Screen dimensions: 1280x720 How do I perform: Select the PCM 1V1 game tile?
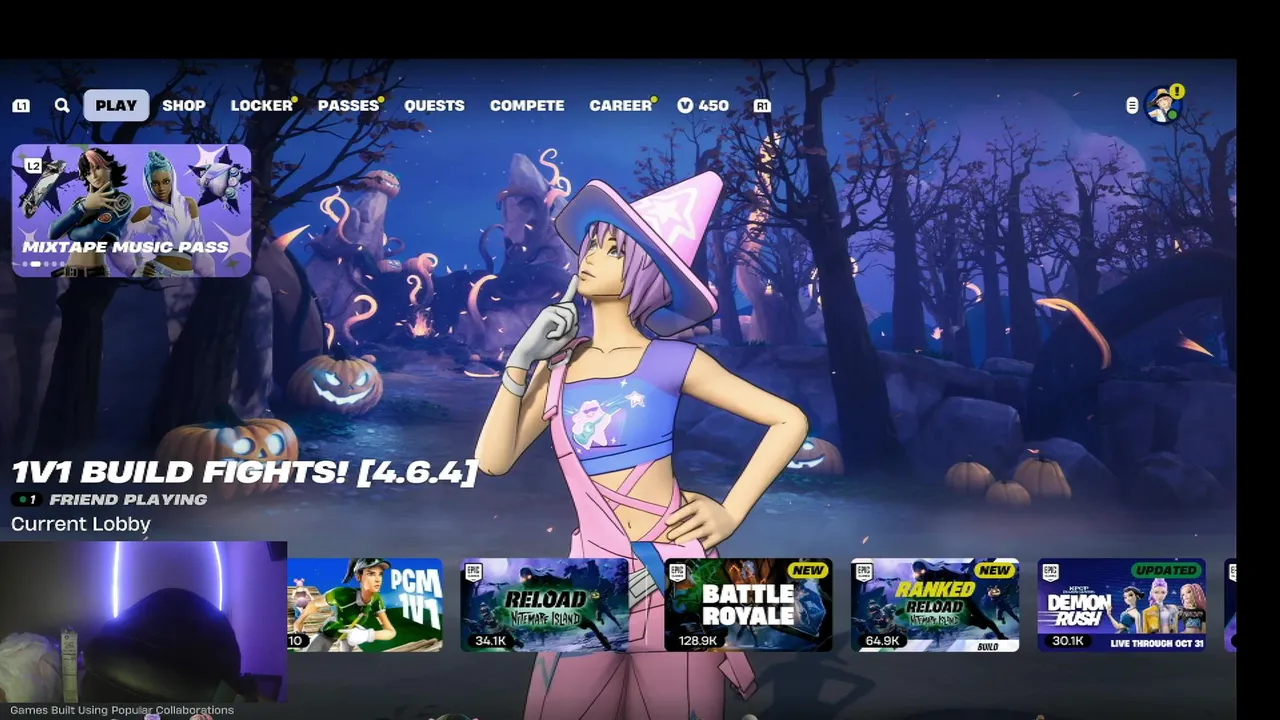(x=365, y=605)
